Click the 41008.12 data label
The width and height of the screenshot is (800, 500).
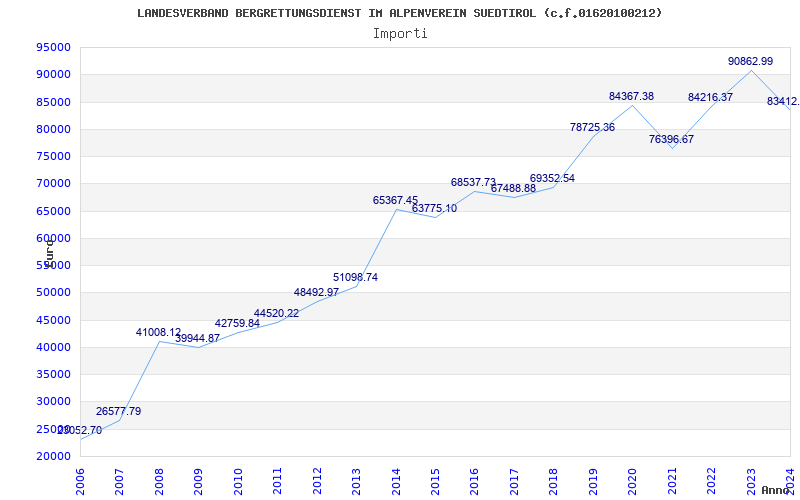(158, 332)
